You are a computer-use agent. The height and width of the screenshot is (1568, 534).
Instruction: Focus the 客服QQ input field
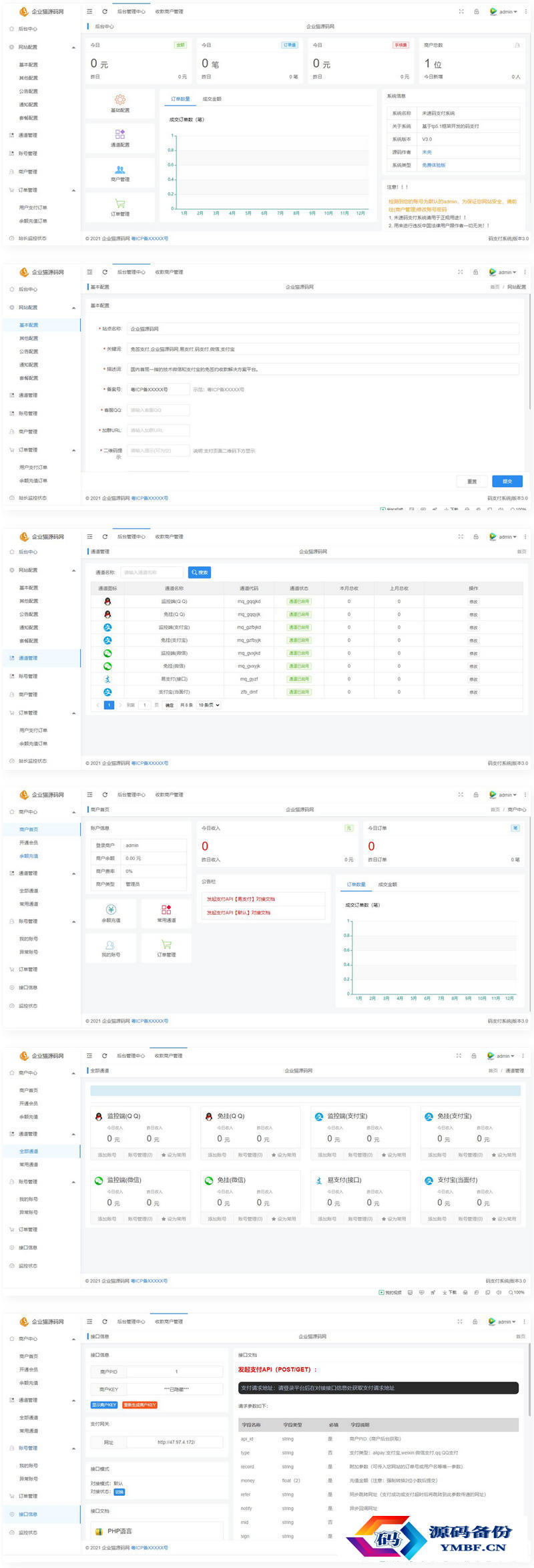pos(158,410)
